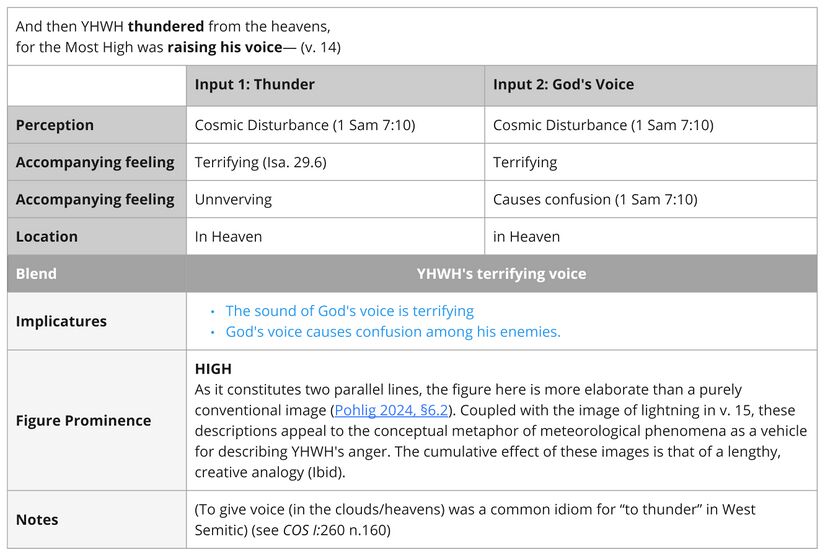Click the bullet about confusion among his enemies
Viewport: 825px width, 557px height.
coord(392,332)
